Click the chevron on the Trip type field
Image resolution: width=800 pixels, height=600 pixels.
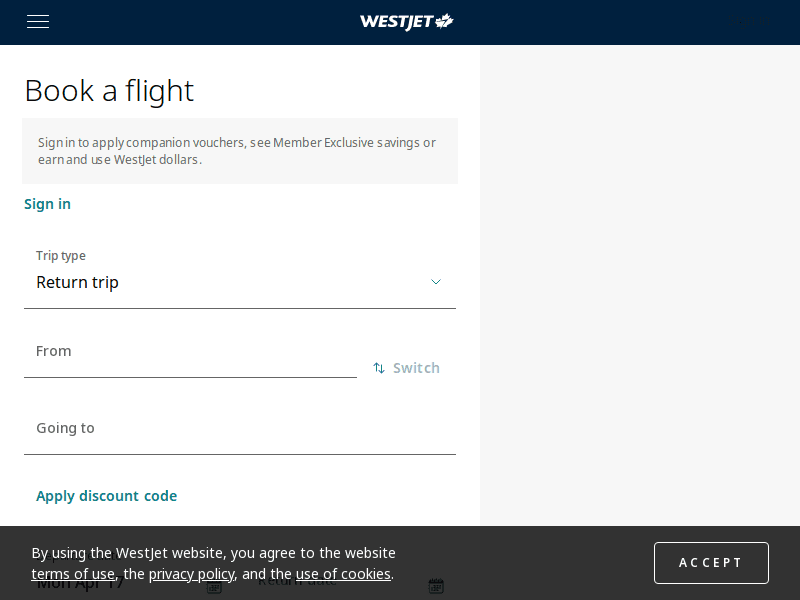point(436,282)
